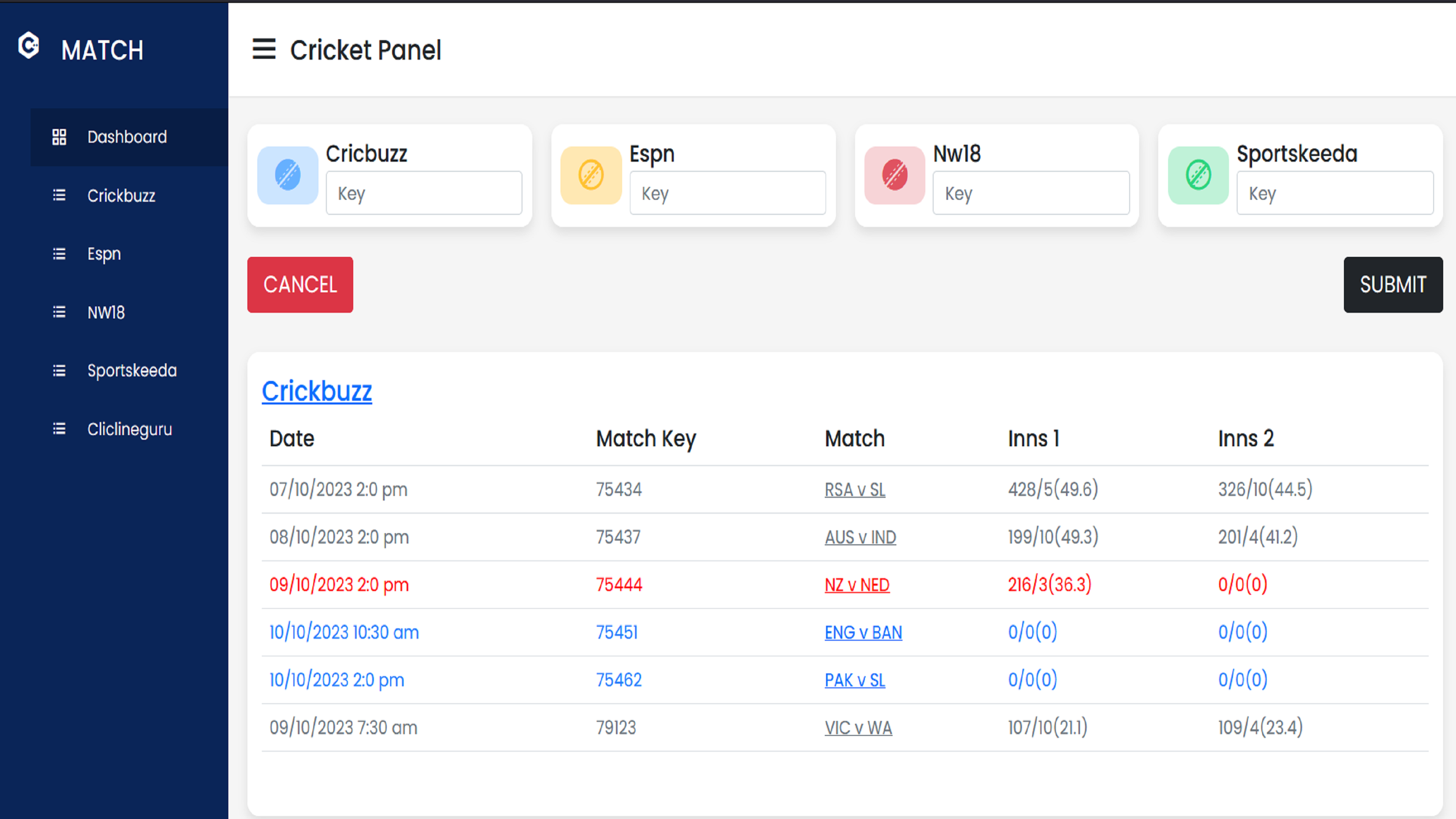The width and height of the screenshot is (1456, 819).
Task: Open the RSA v SL match link
Action: [x=855, y=490]
